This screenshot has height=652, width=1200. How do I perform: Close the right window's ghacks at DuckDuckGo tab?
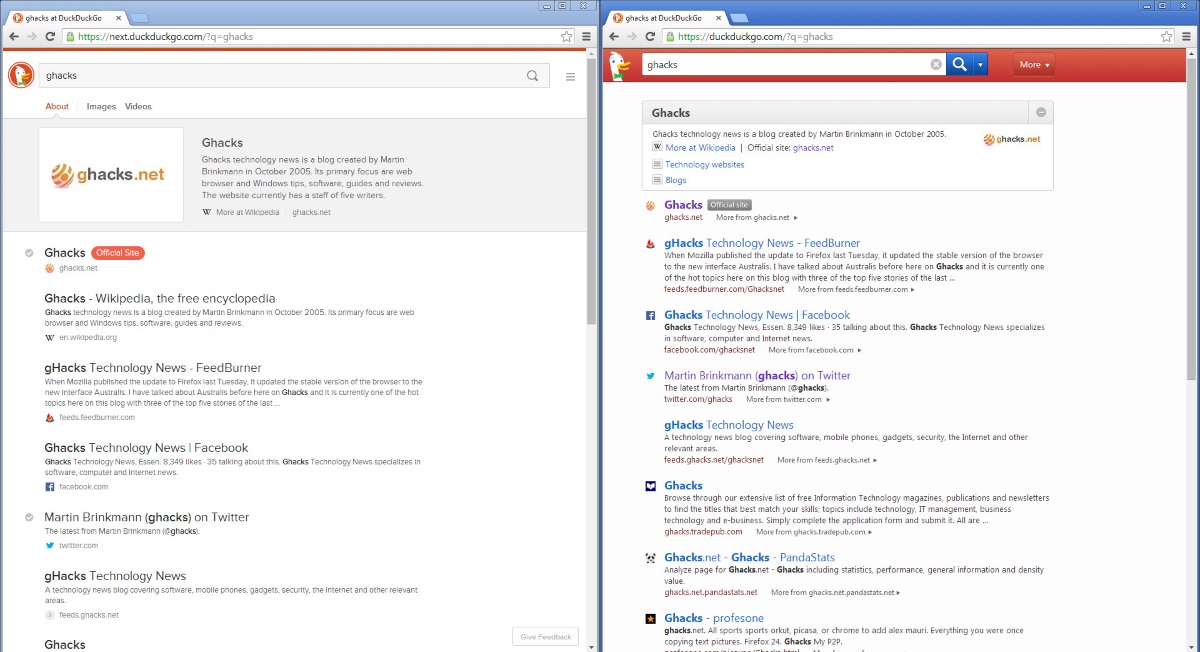[x=720, y=18]
